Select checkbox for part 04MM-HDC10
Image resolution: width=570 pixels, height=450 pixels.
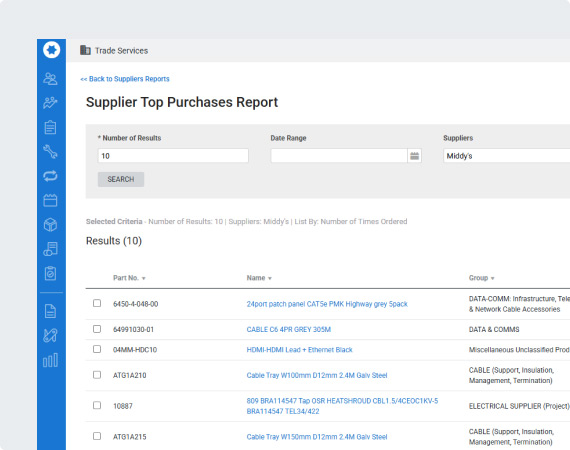[x=97, y=349]
